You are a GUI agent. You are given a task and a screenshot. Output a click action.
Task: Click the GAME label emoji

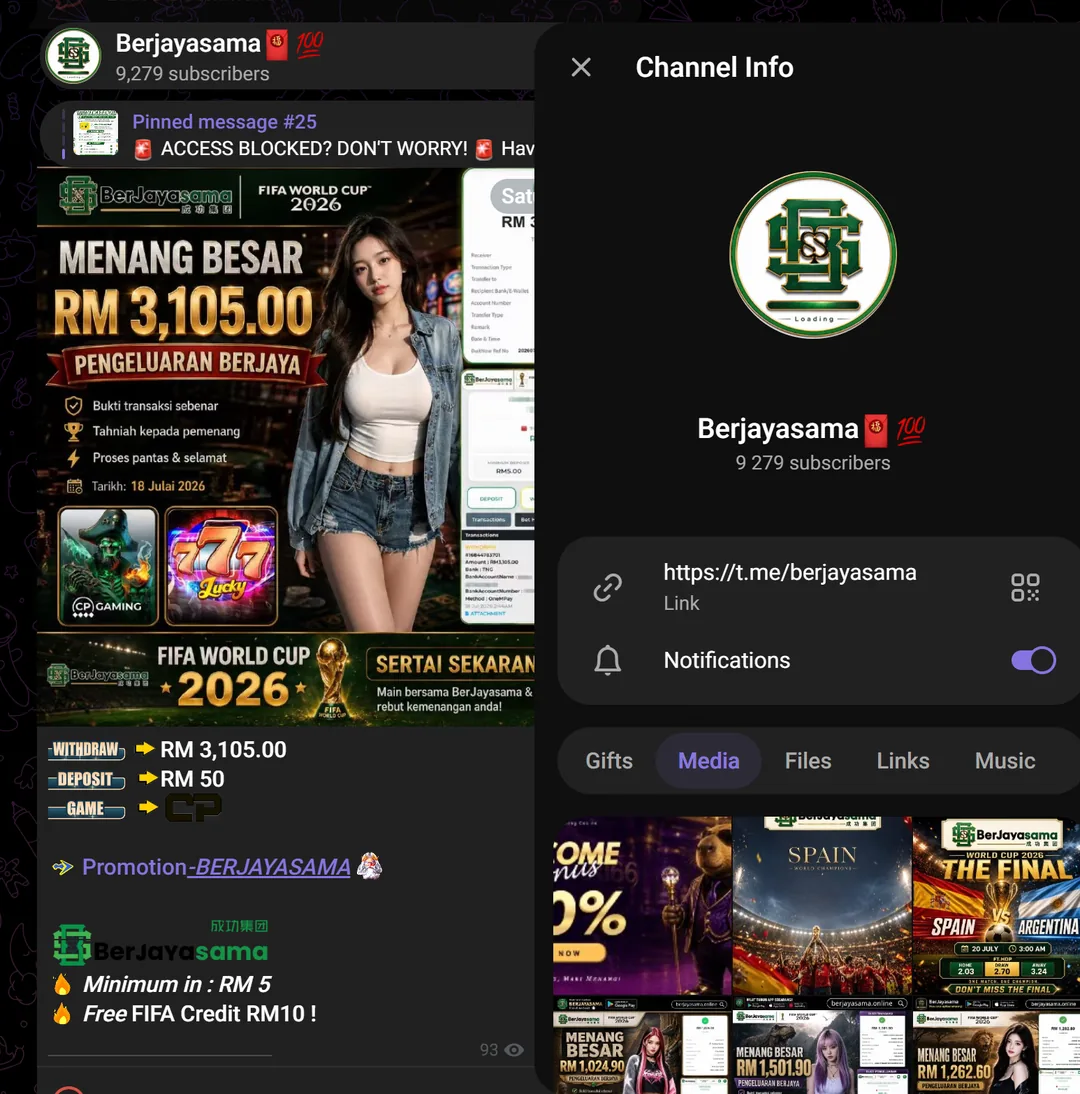87,809
